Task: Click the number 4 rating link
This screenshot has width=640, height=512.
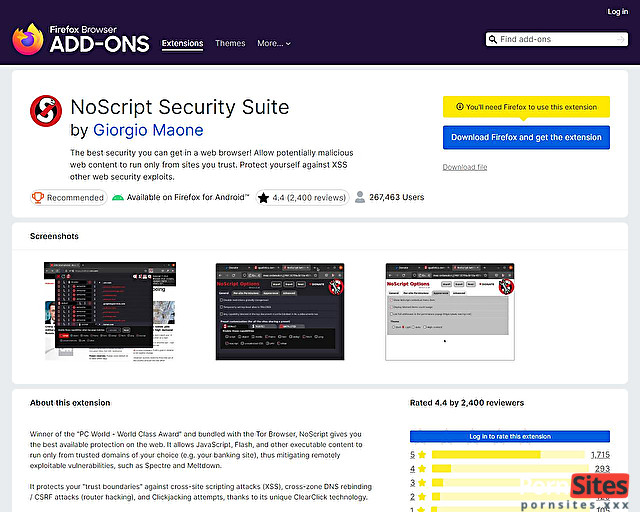Action: (x=412, y=468)
